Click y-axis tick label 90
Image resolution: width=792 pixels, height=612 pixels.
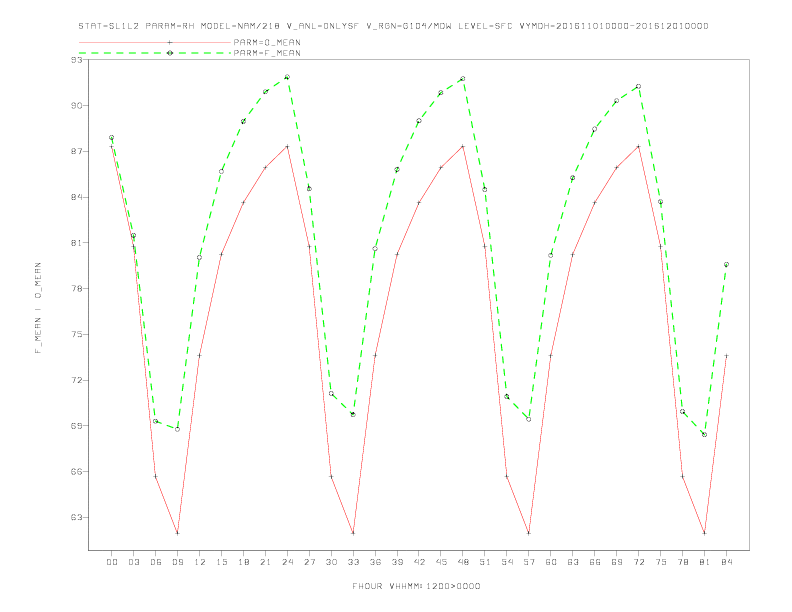(x=77, y=106)
